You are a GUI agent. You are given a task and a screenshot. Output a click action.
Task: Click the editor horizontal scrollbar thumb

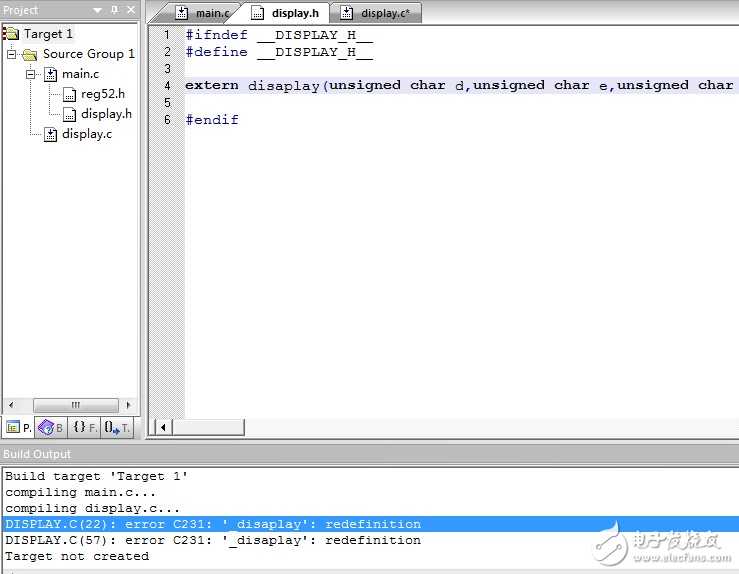[208, 427]
